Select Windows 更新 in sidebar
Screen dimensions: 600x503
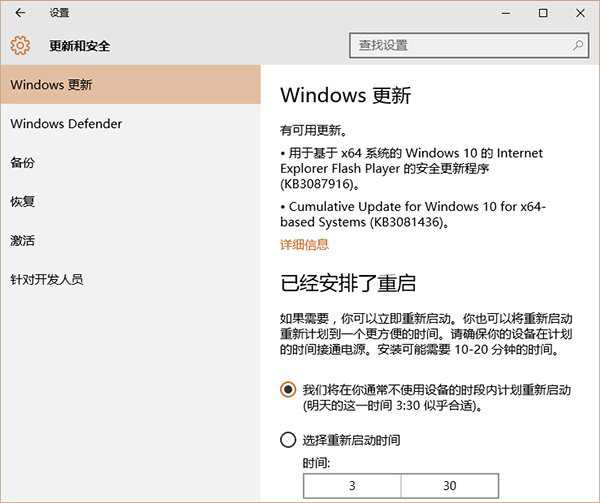coord(130,85)
